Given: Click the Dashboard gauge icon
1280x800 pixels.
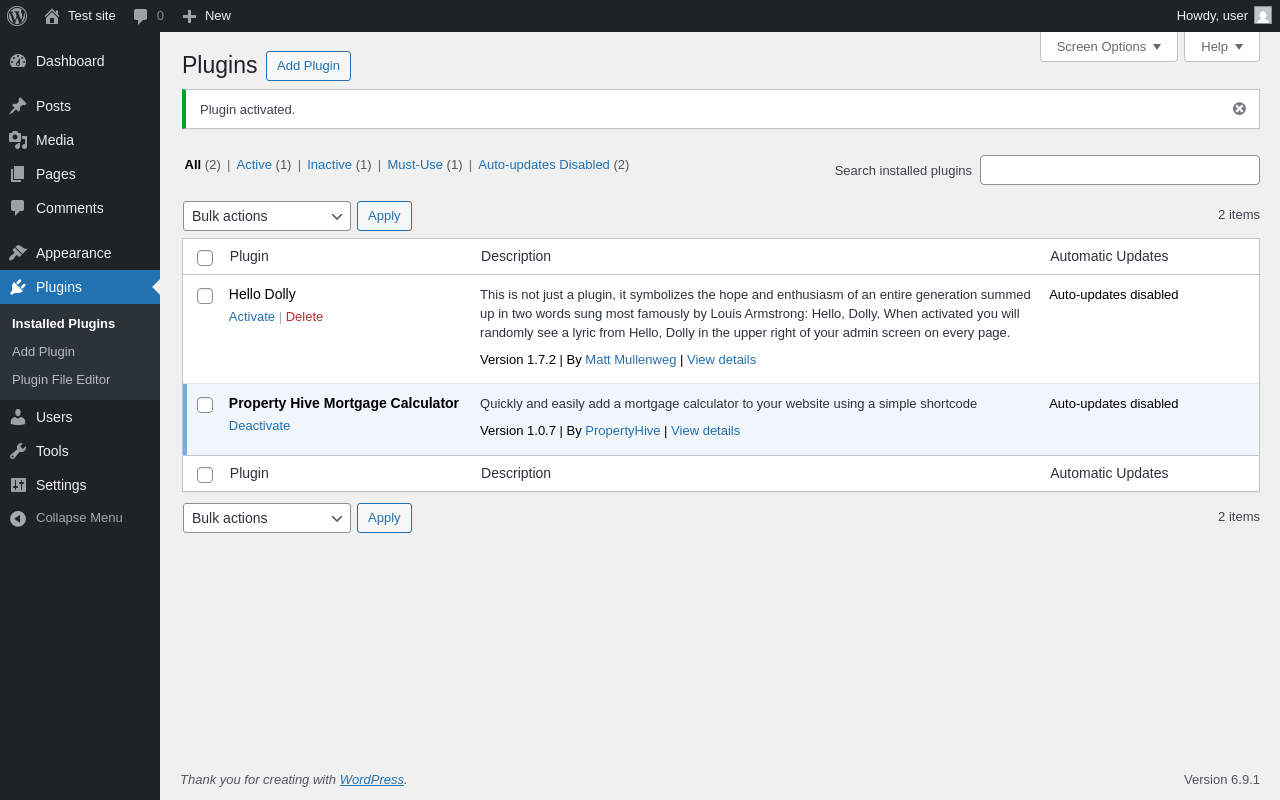Looking at the screenshot, I should pyautogui.click(x=18, y=61).
